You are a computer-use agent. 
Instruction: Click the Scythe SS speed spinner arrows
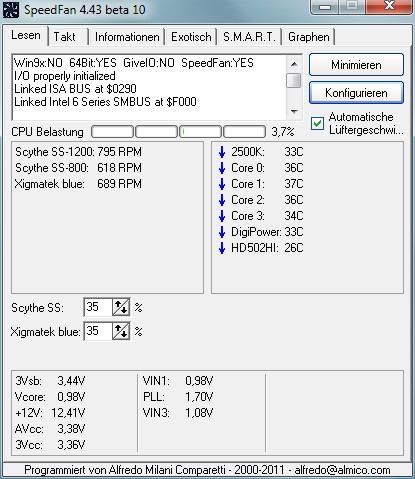click(121, 307)
